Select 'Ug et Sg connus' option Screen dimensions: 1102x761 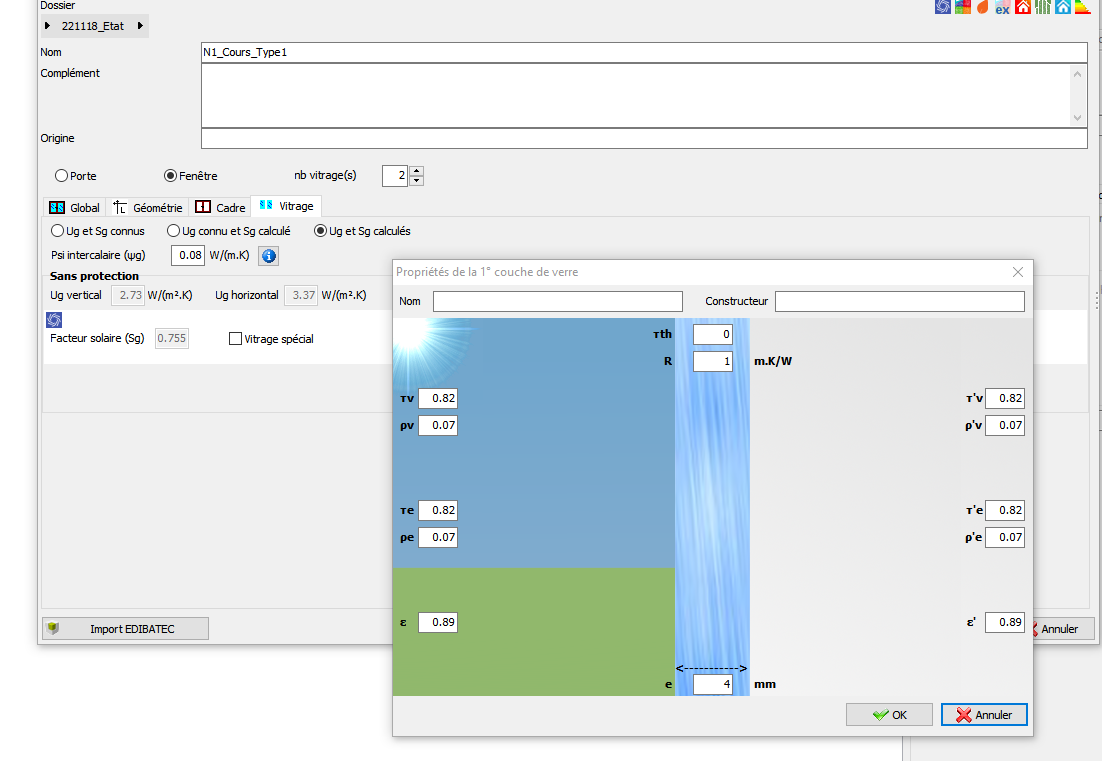tap(57, 231)
